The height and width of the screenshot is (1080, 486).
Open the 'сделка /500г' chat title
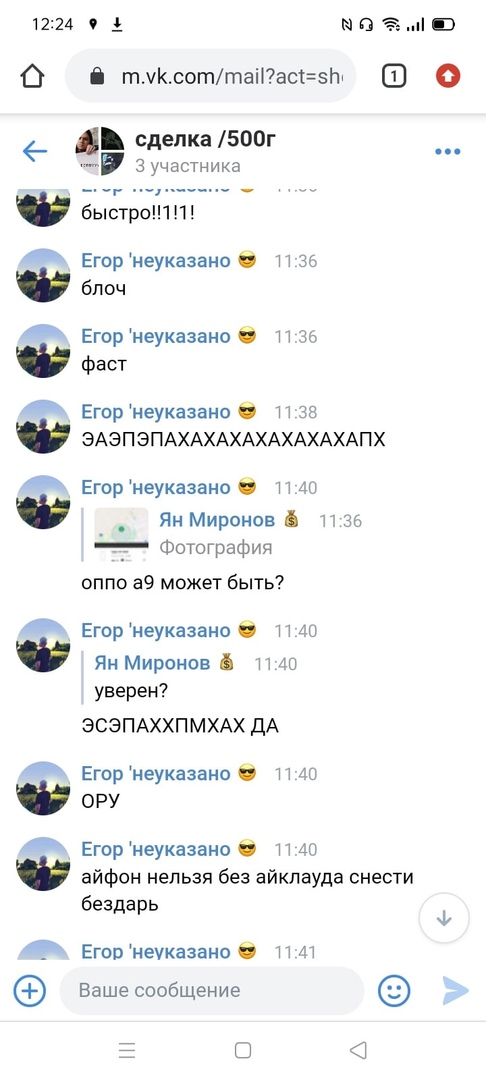click(205, 140)
